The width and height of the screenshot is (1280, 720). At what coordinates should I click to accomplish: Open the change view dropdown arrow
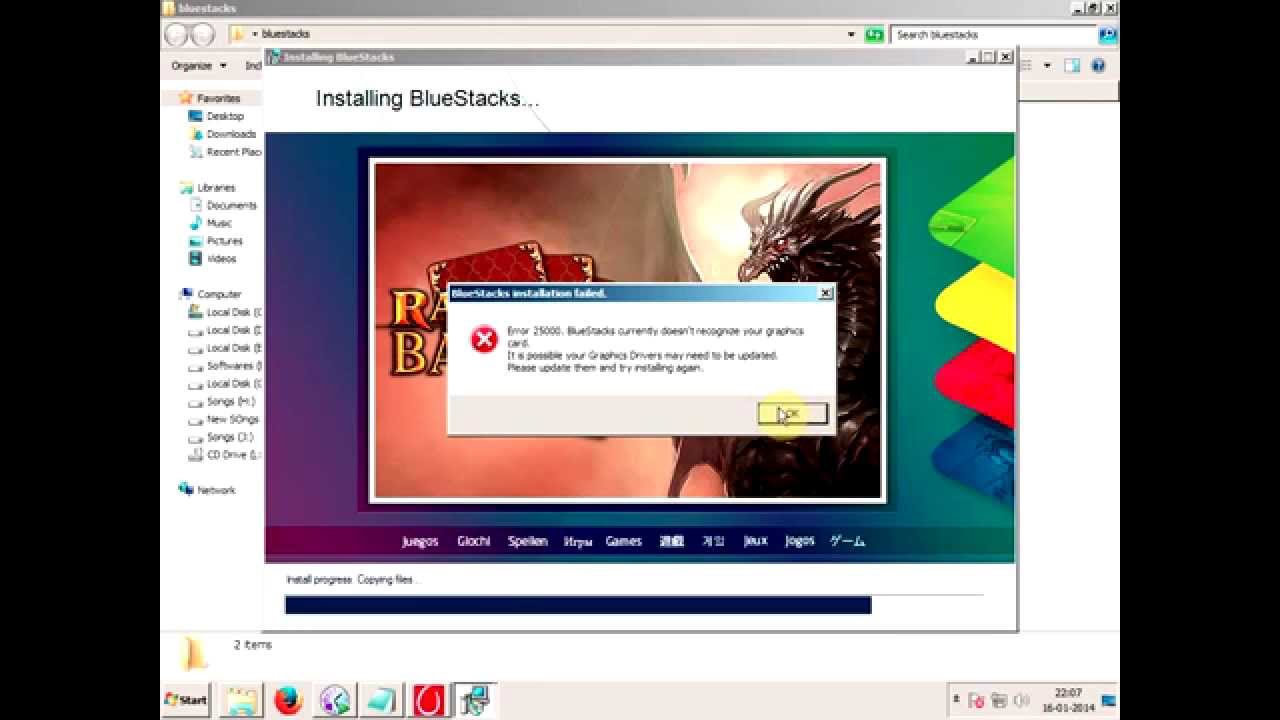pyautogui.click(x=1047, y=66)
